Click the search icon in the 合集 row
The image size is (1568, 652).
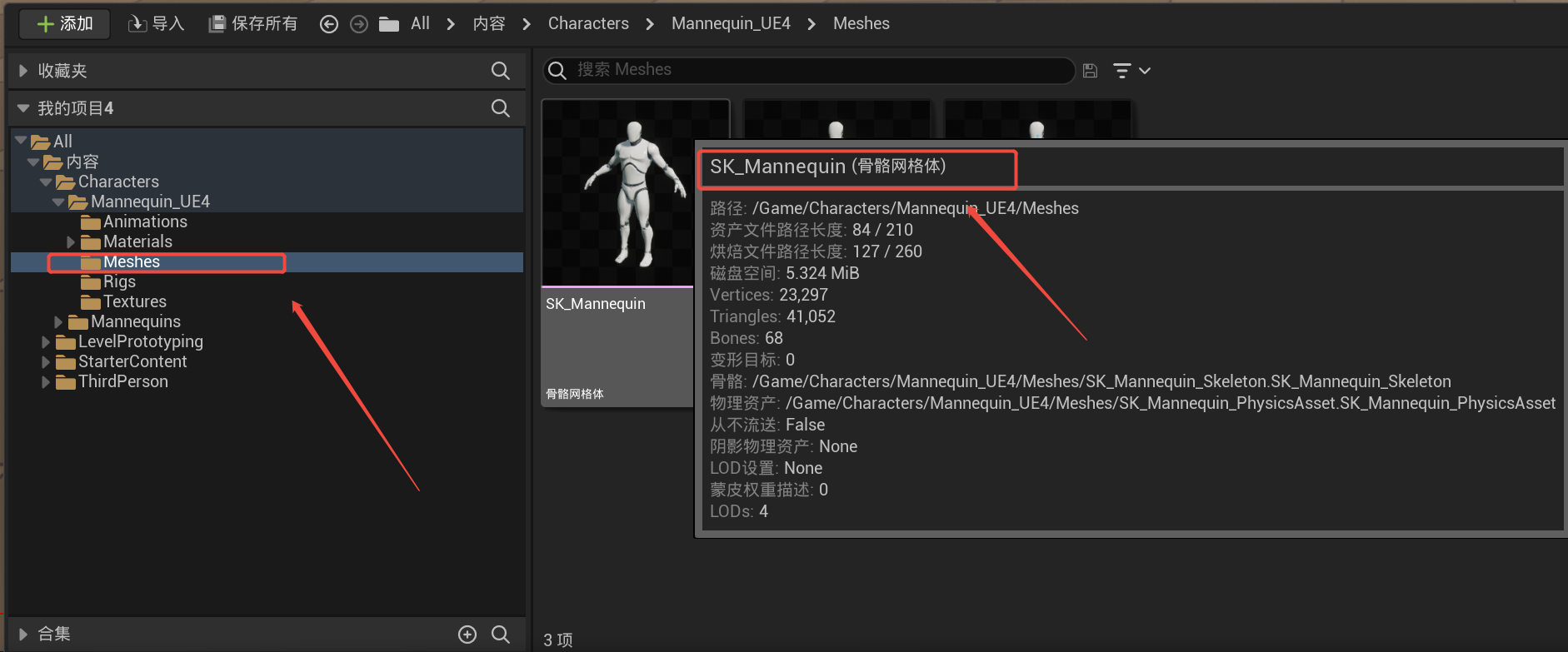(501, 635)
